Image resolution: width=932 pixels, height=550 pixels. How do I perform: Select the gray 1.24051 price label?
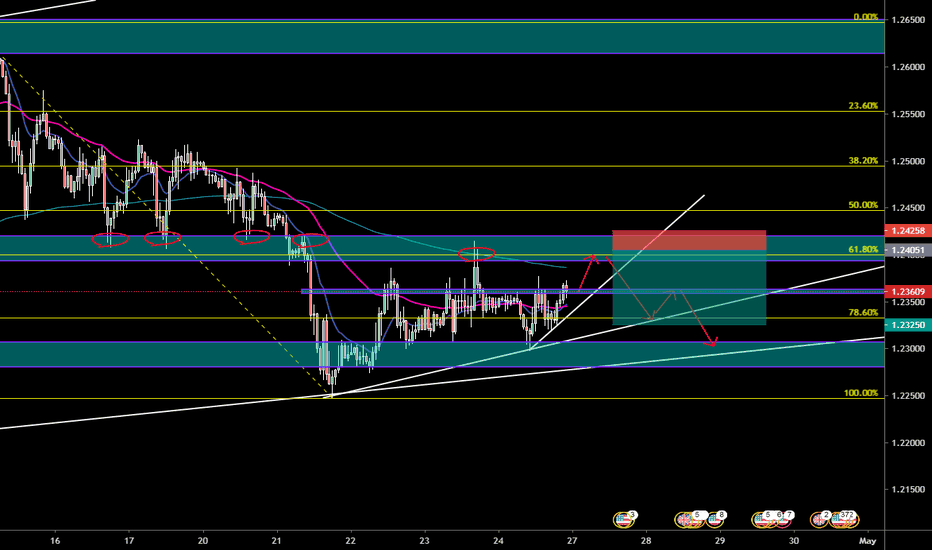pyautogui.click(x=908, y=250)
